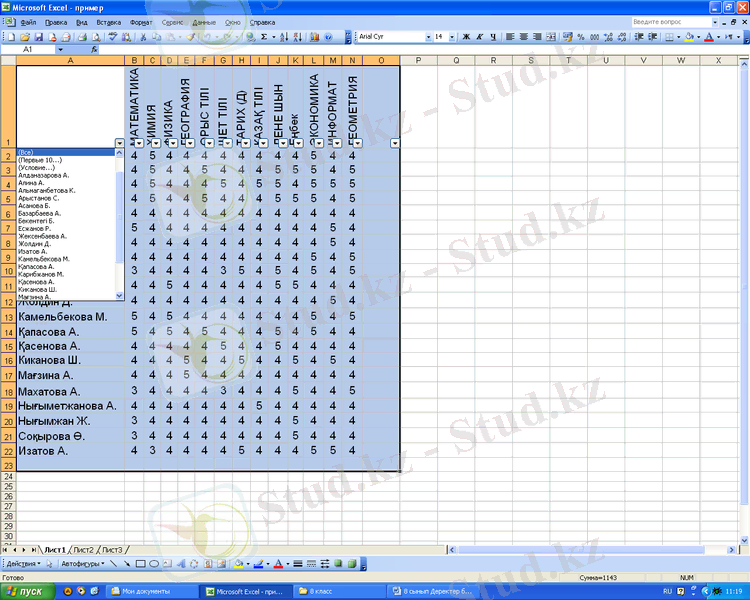Toggle italic formatting (К)

click(479, 37)
